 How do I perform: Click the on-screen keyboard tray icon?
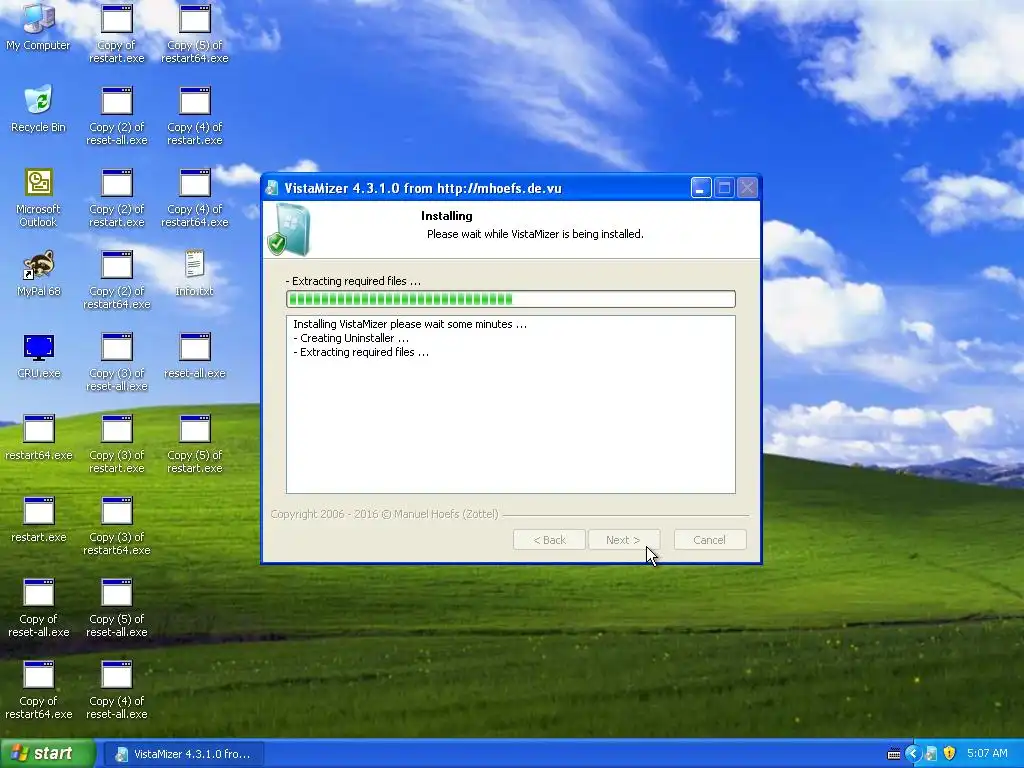coord(894,754)
